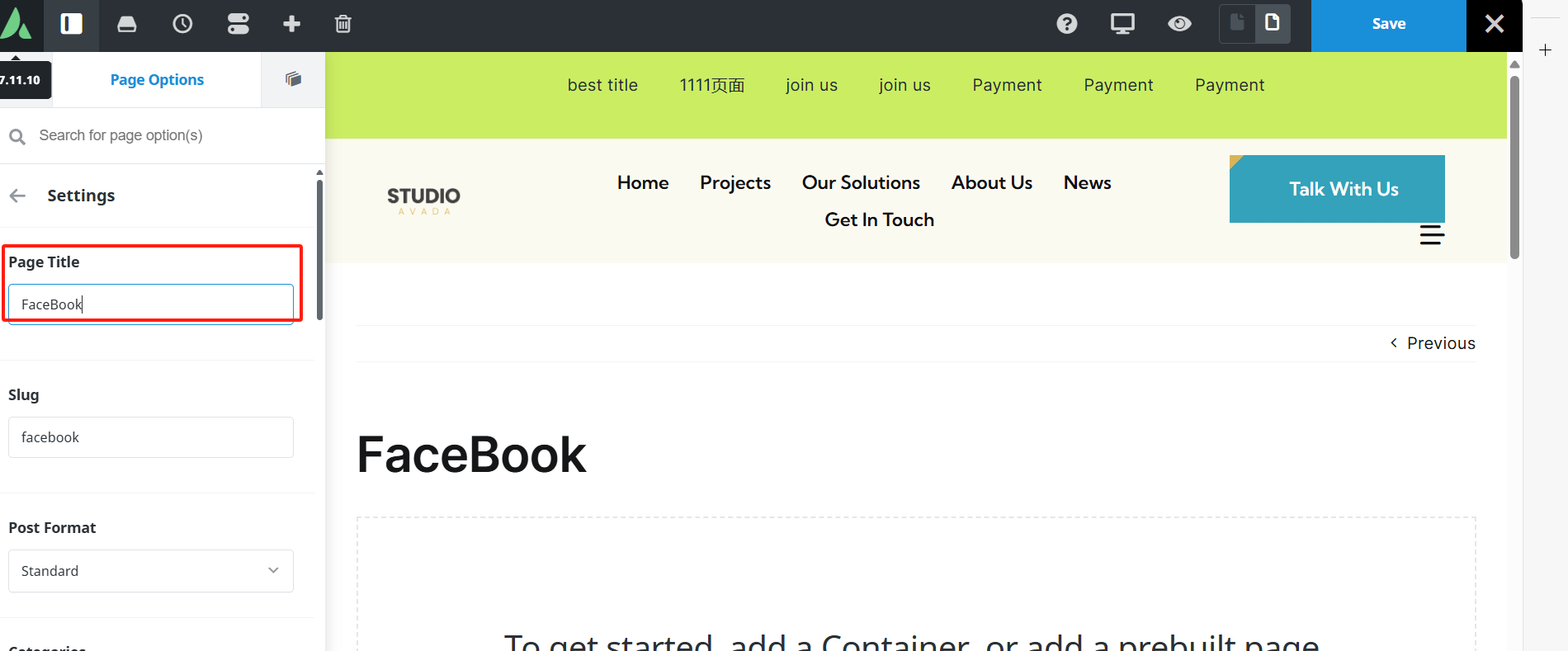Click the Avada logo icon

pyautogui.click(x=16, y=24)
